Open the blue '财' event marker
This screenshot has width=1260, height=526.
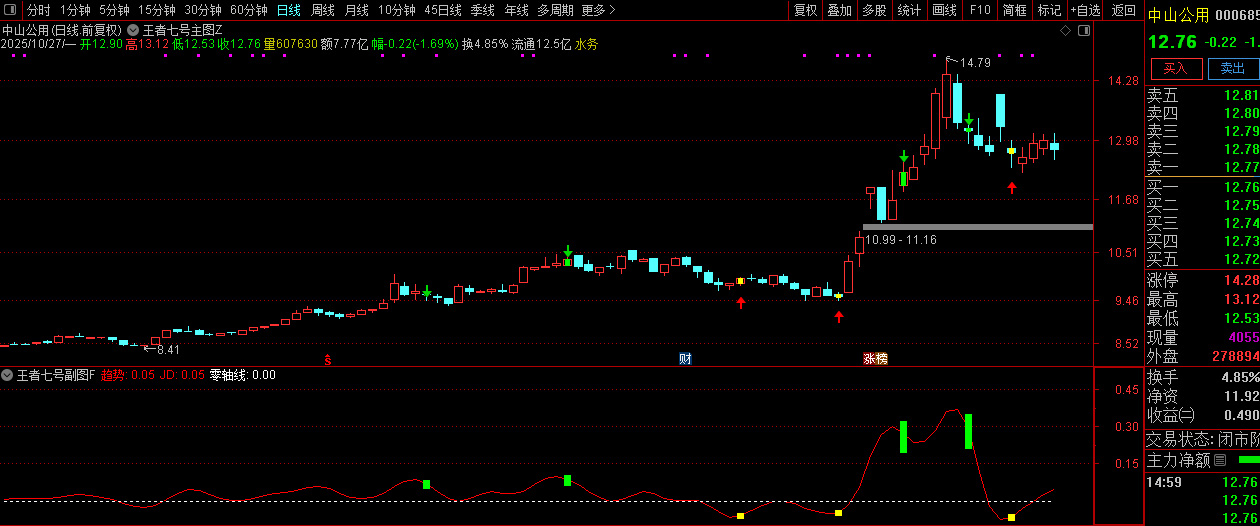coord(685,358)
